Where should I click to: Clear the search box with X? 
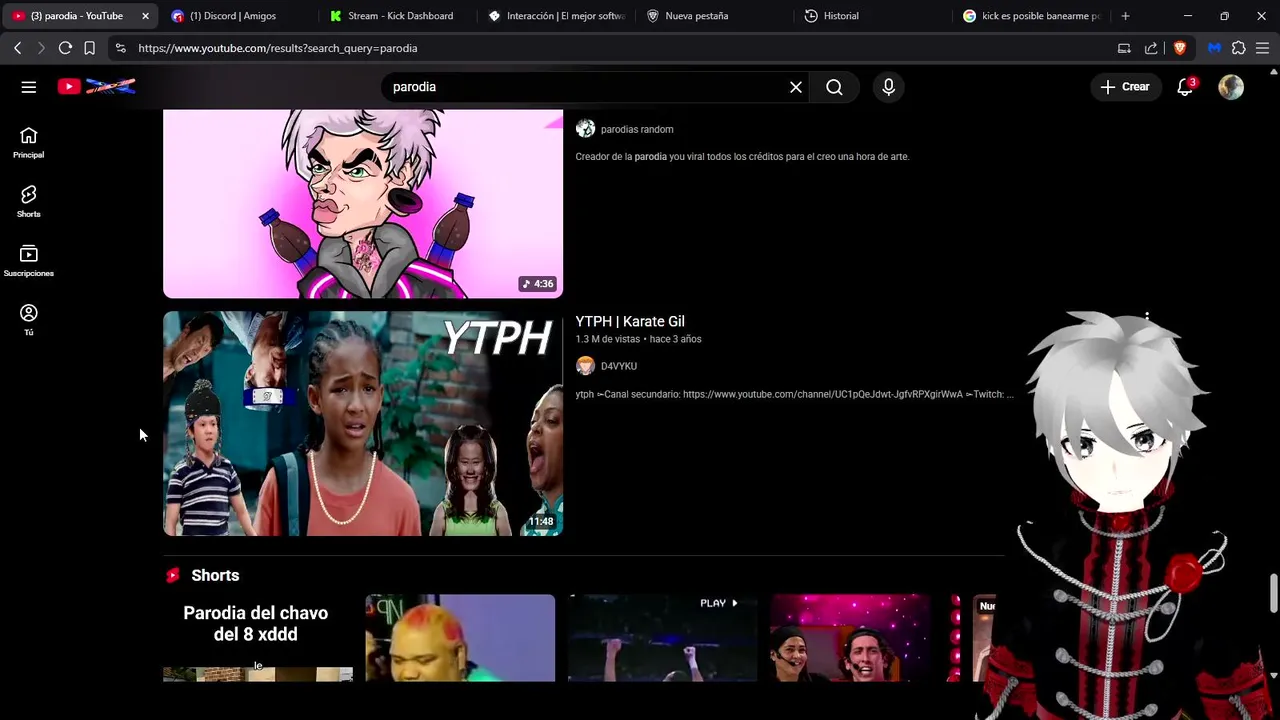point(796,87)
